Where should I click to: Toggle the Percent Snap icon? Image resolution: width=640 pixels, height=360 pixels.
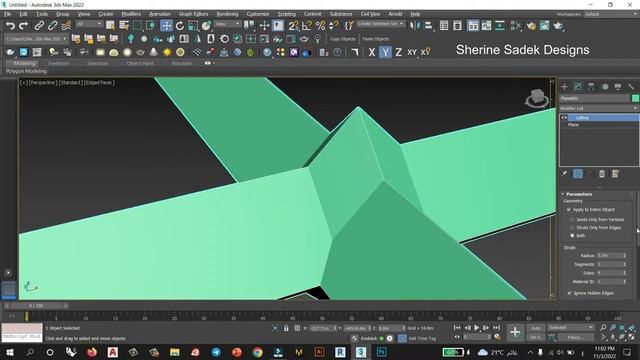click(x=320, y=26)
